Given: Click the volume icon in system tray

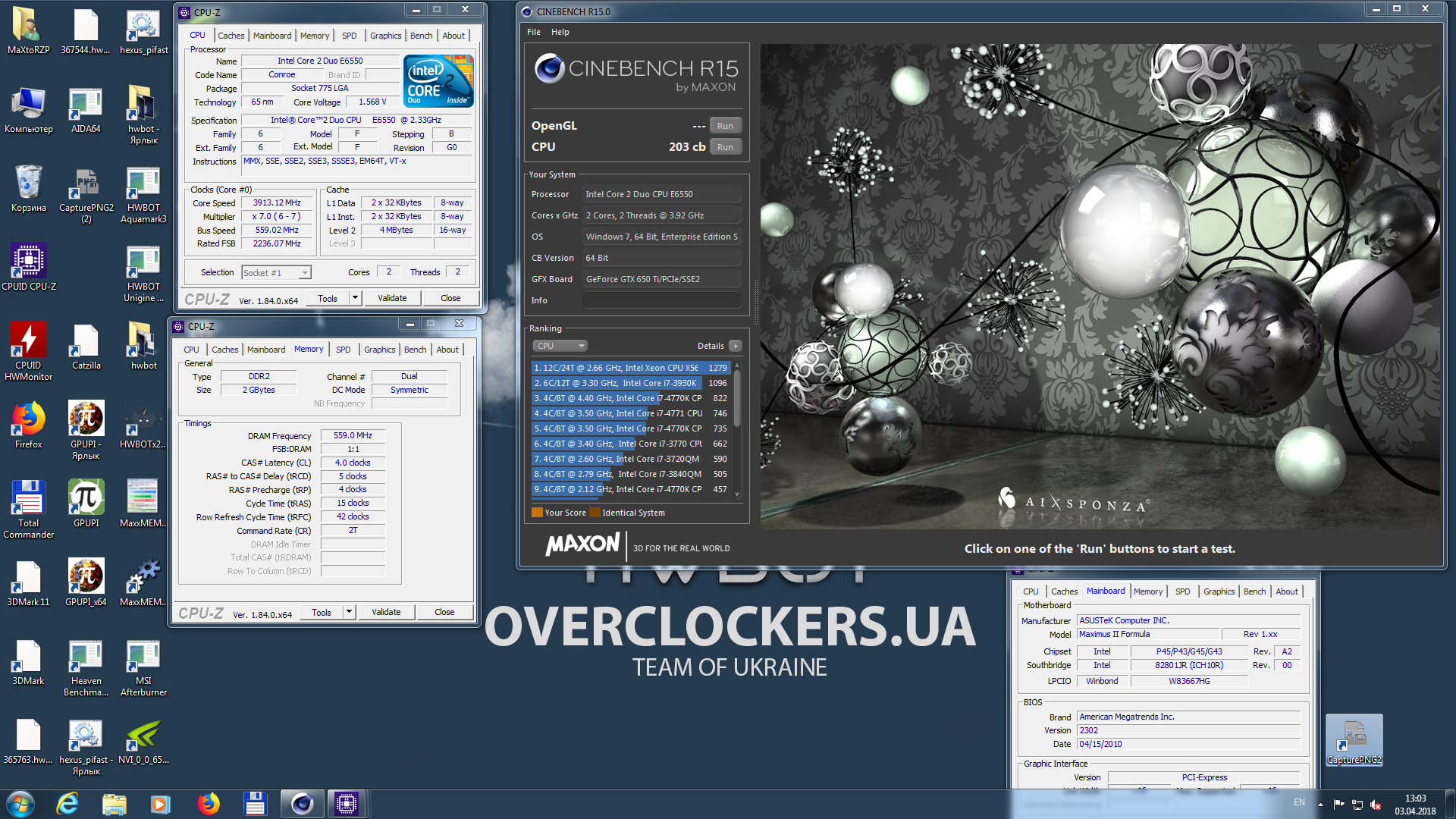Looking at the screenshot, I should (x=1376, y=805).
